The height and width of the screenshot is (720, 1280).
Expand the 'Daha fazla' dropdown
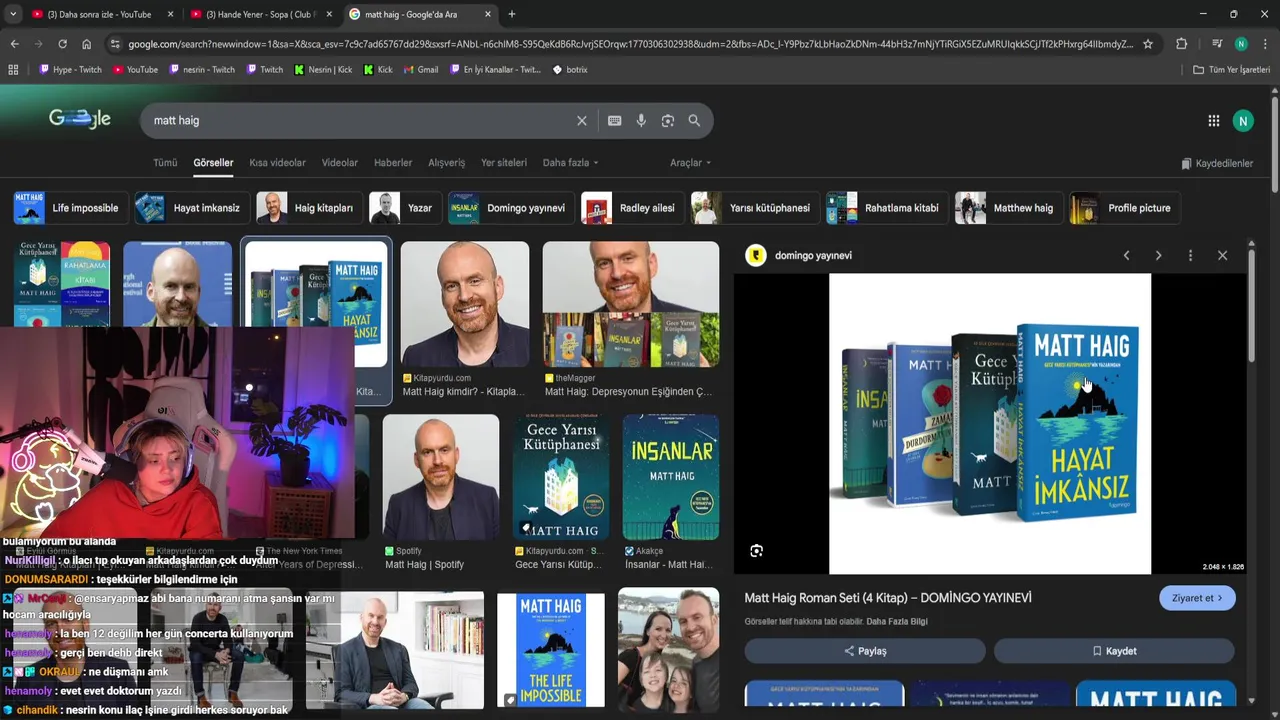(571, 163)
